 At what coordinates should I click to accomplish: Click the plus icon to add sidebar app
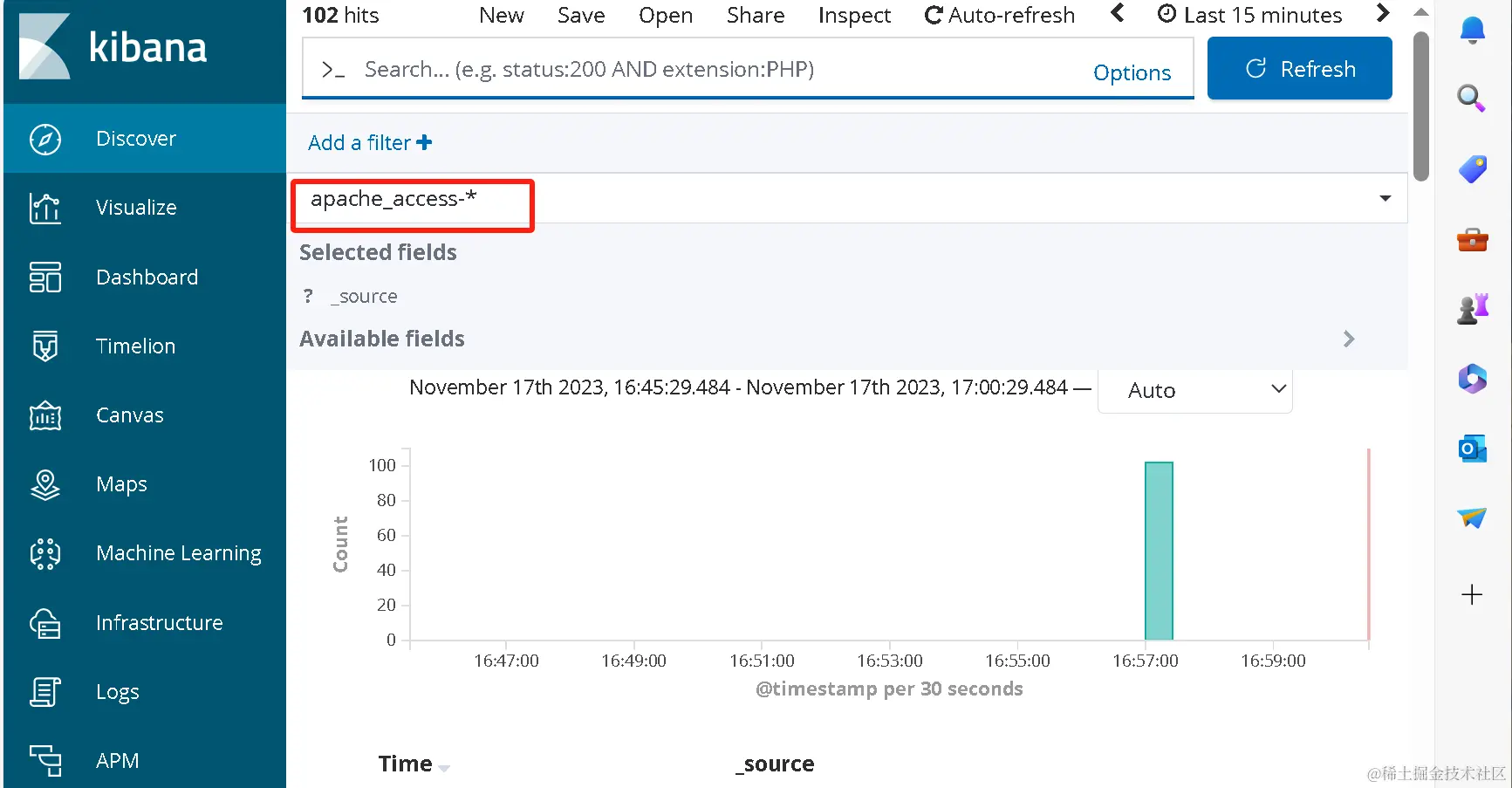[1472, 595]
